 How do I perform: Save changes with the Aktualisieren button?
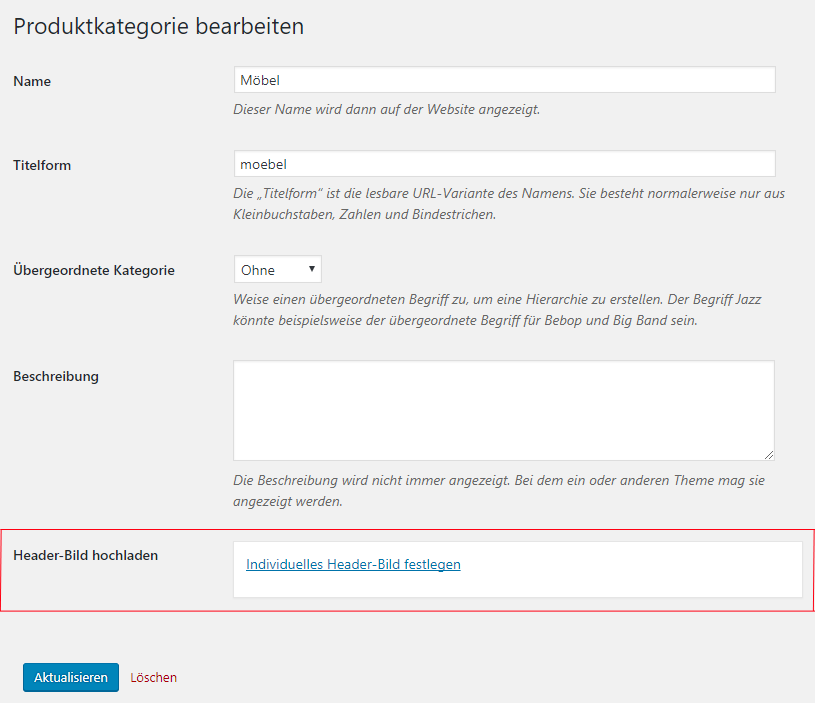(71, 677)
